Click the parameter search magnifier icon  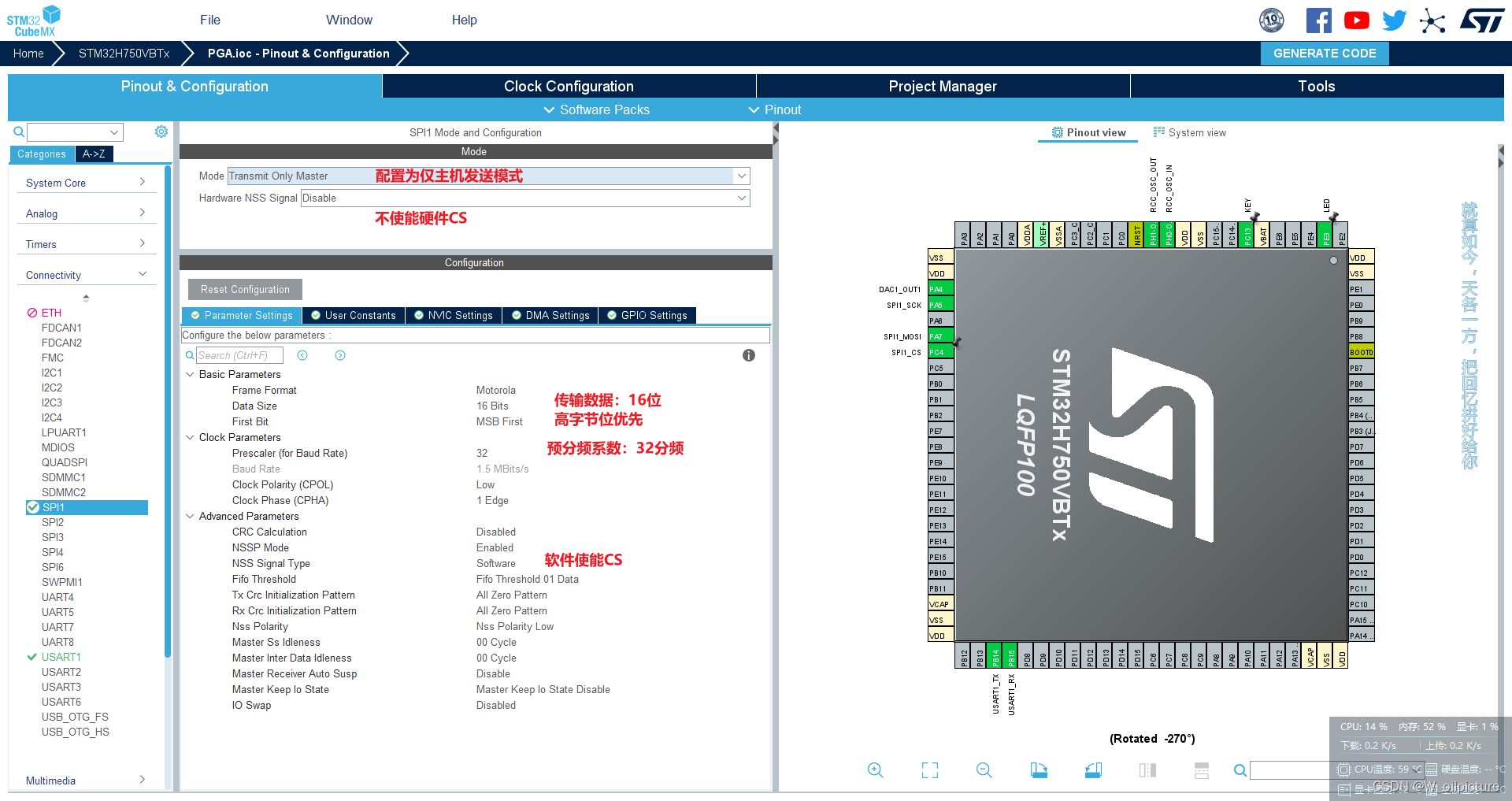[190, 355]
